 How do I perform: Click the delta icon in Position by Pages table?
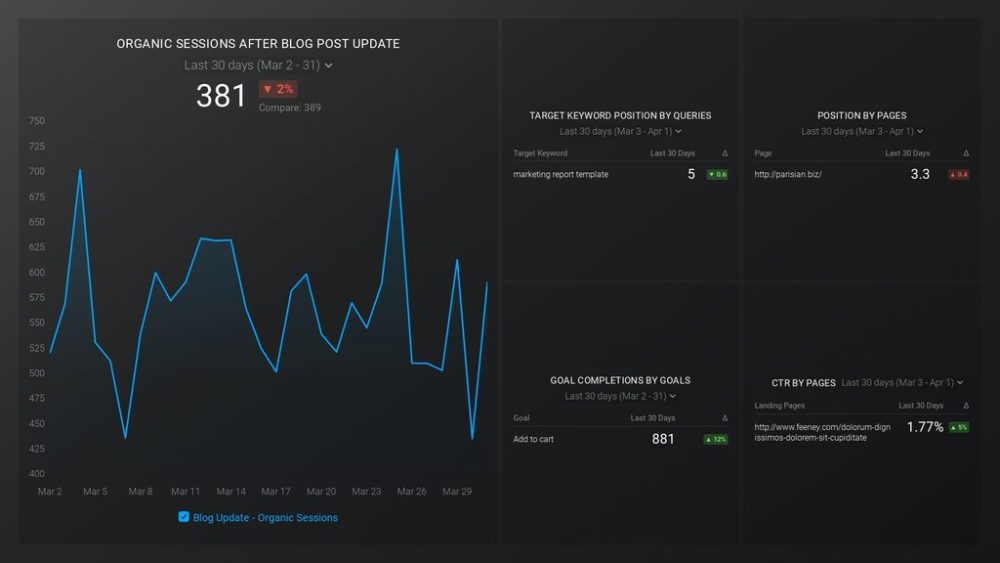965,153
